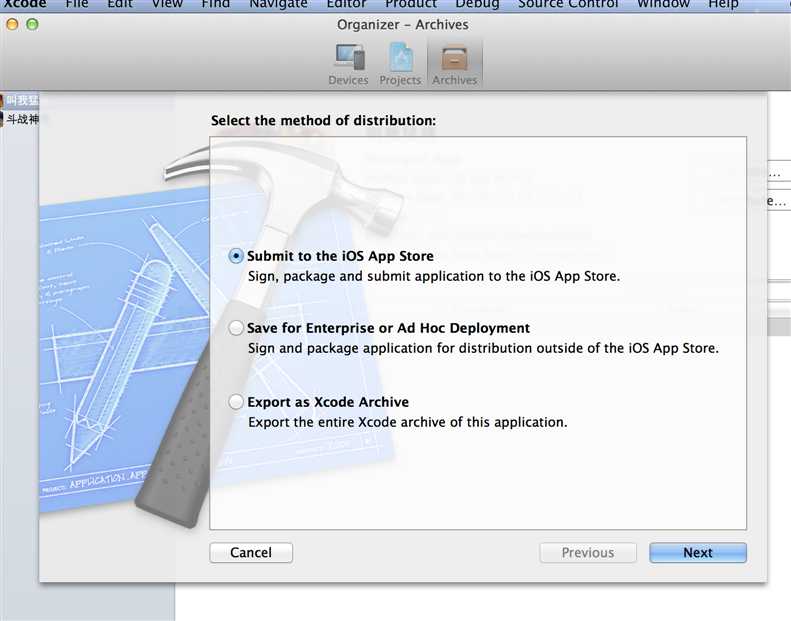This screenshot has height=621, width=791.
Task: Select Submit to the iOS App Store
Action: [236, 256]
